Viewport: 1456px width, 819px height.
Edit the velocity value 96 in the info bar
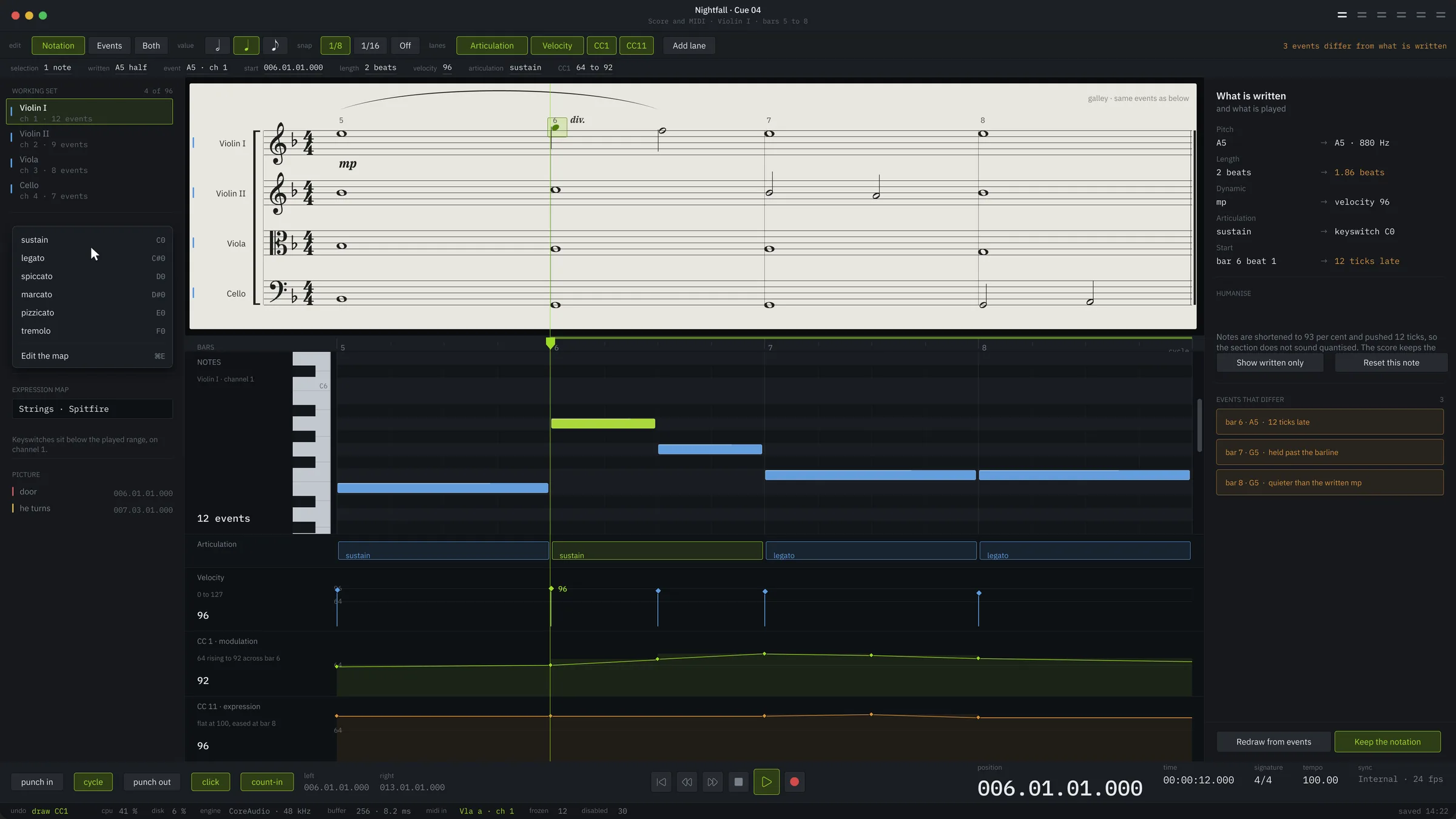447,68
